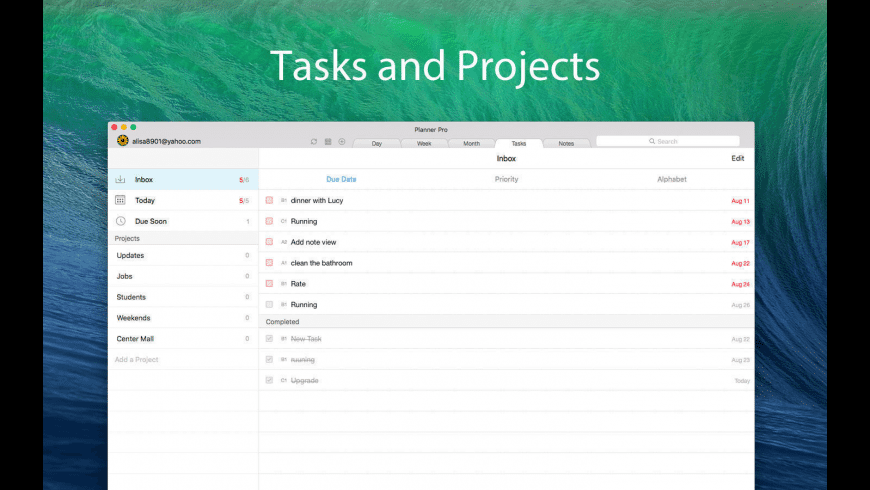Uncheck completed Upgrade task

(269, 380)
